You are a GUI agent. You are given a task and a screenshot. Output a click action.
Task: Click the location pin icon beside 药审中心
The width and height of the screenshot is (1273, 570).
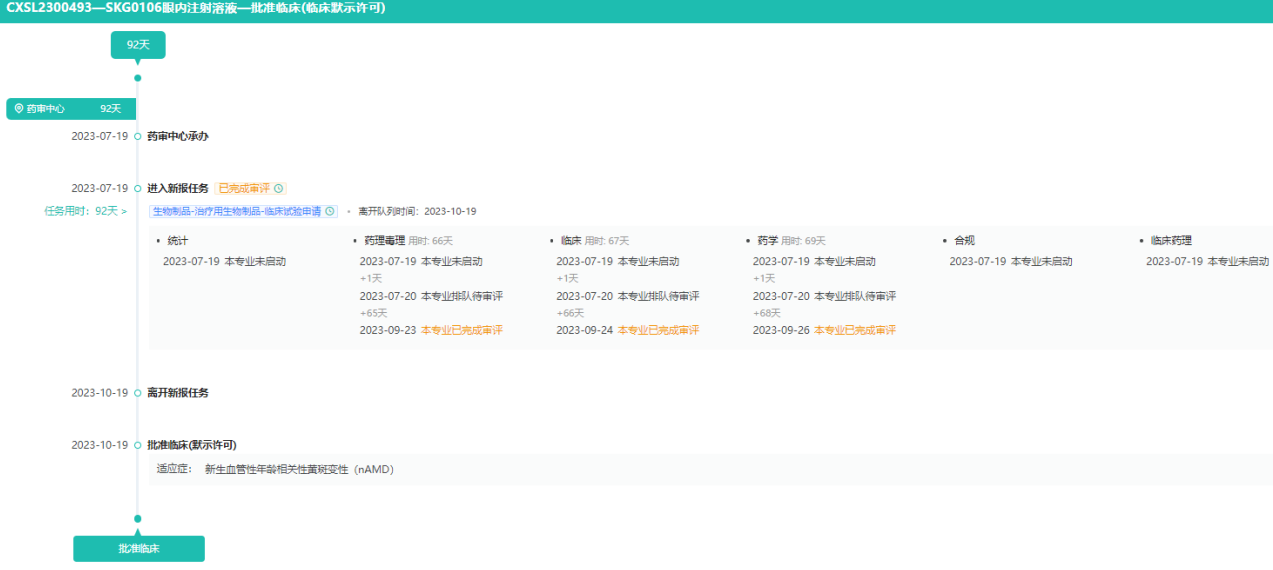(x=19, y=109)
